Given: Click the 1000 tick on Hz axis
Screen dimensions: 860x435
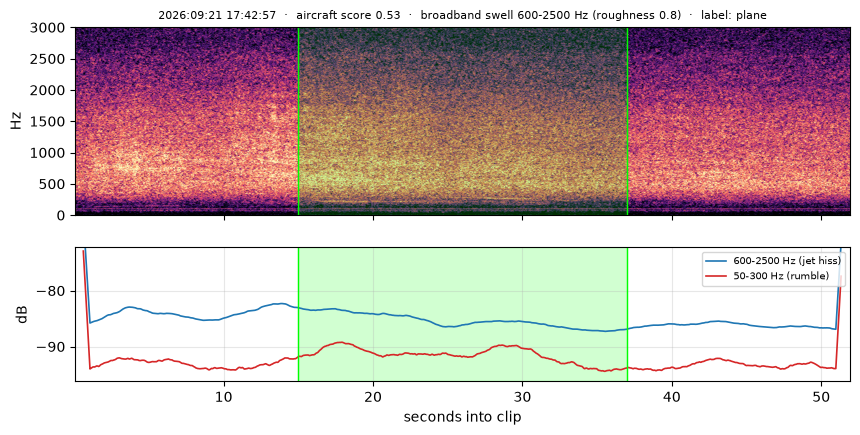Looking at the screenshot, I should 48,153.
